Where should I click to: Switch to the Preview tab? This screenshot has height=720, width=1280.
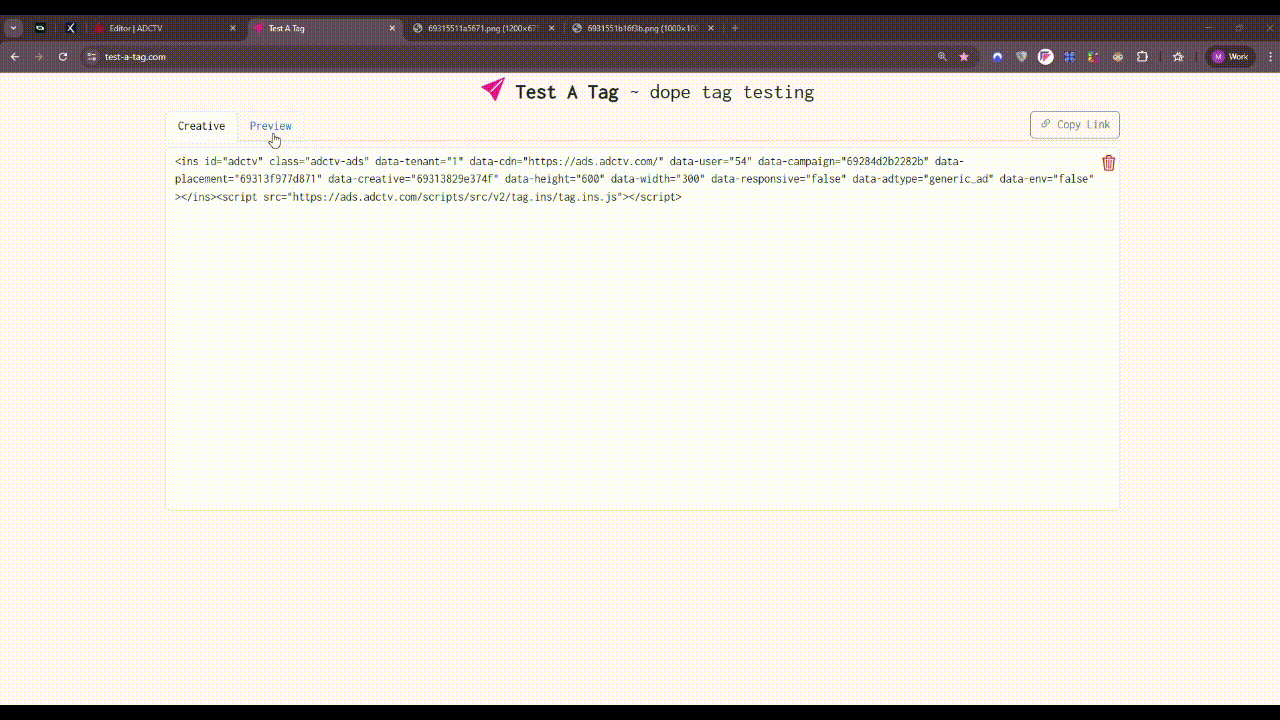[x=270, y=126]
